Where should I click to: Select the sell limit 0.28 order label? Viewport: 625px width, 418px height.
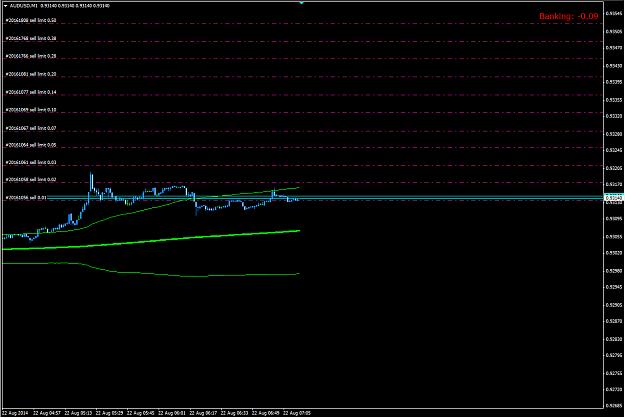pos(31,56)
